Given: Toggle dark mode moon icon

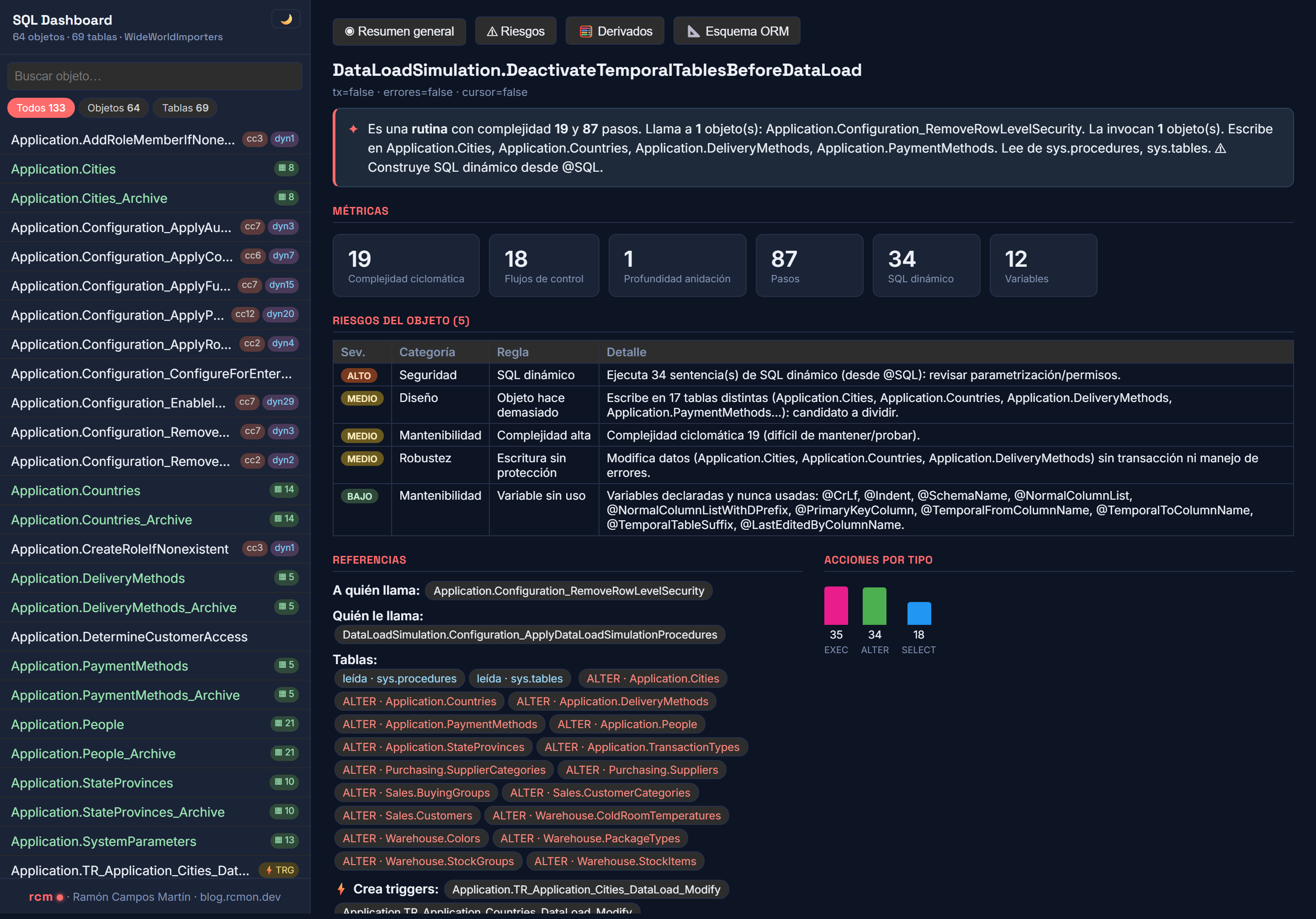Looking at the screenshot, I should click(286, 20).
